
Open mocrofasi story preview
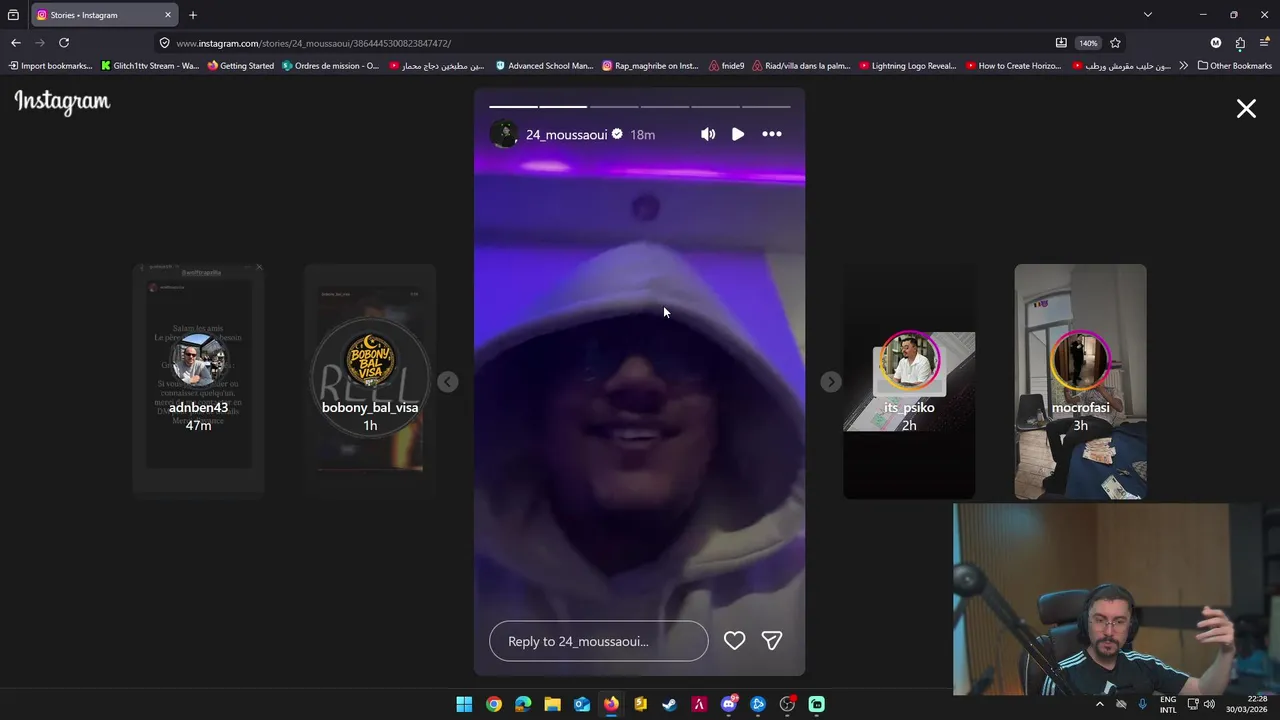pos(1080,380)
